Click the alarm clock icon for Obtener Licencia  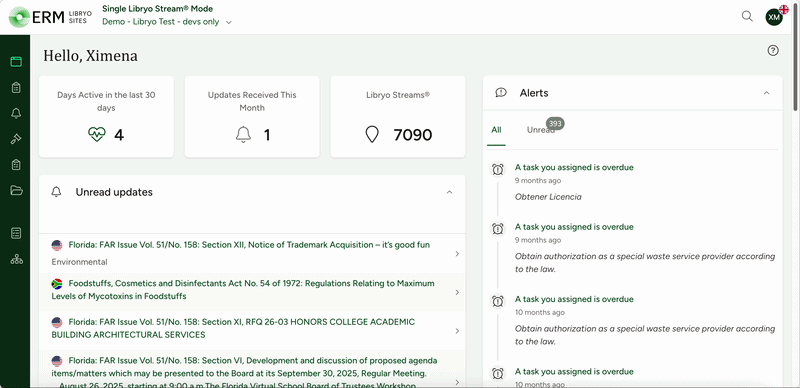coord(498,169)
